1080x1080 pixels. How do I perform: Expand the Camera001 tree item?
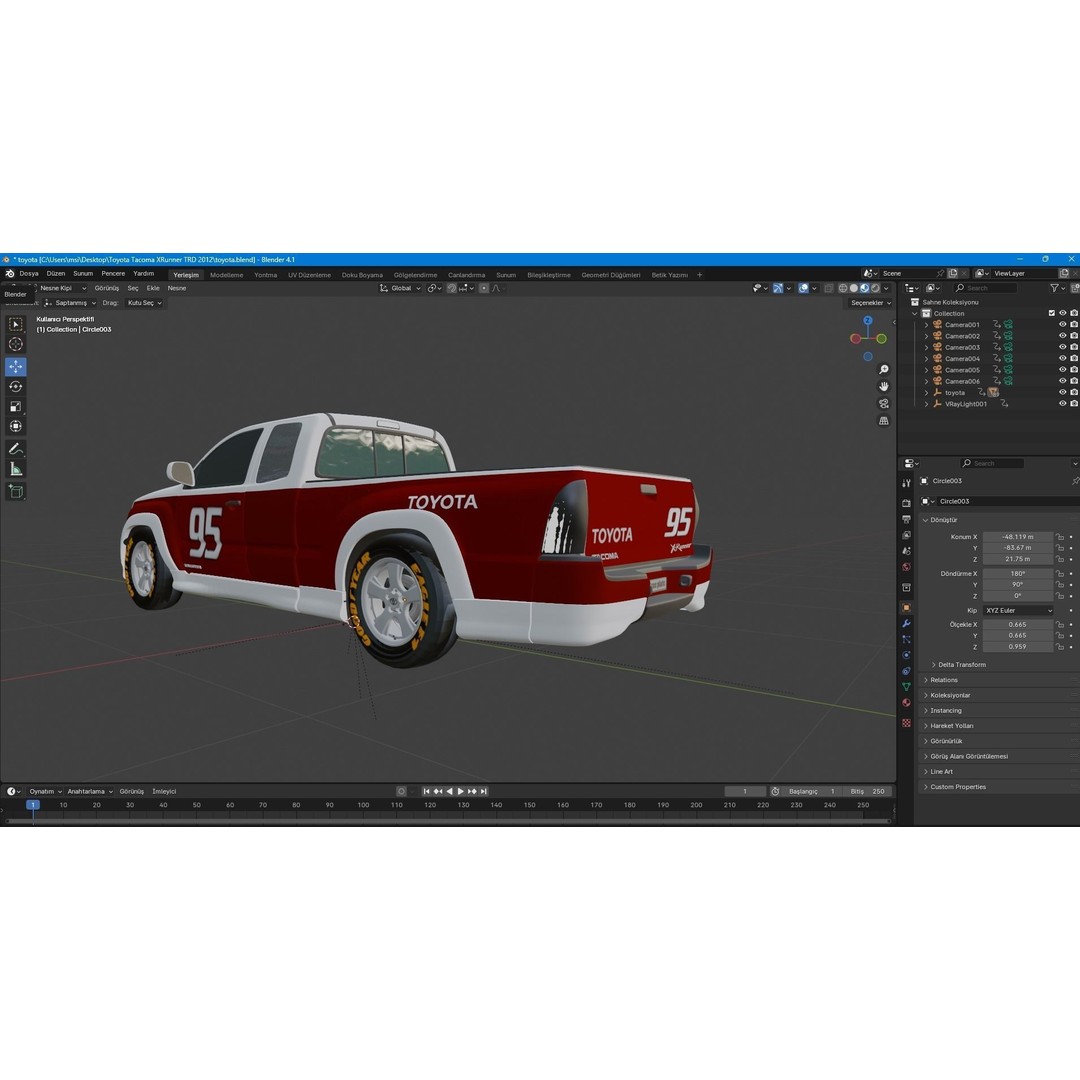pos(926,324)
